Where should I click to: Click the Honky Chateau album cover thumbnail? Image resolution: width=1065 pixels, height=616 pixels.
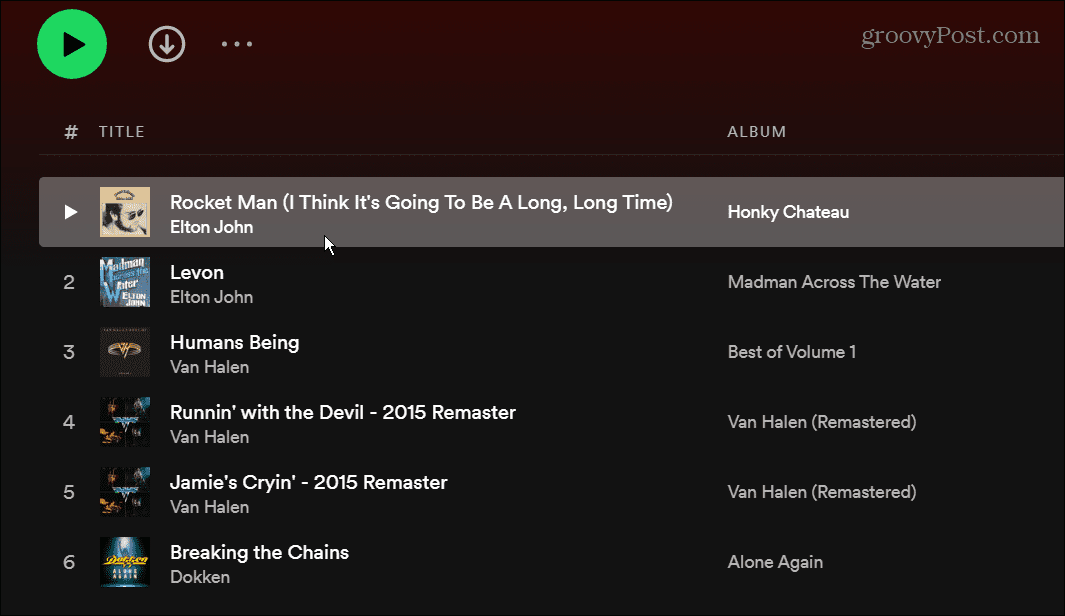click(x=125, y=212)
